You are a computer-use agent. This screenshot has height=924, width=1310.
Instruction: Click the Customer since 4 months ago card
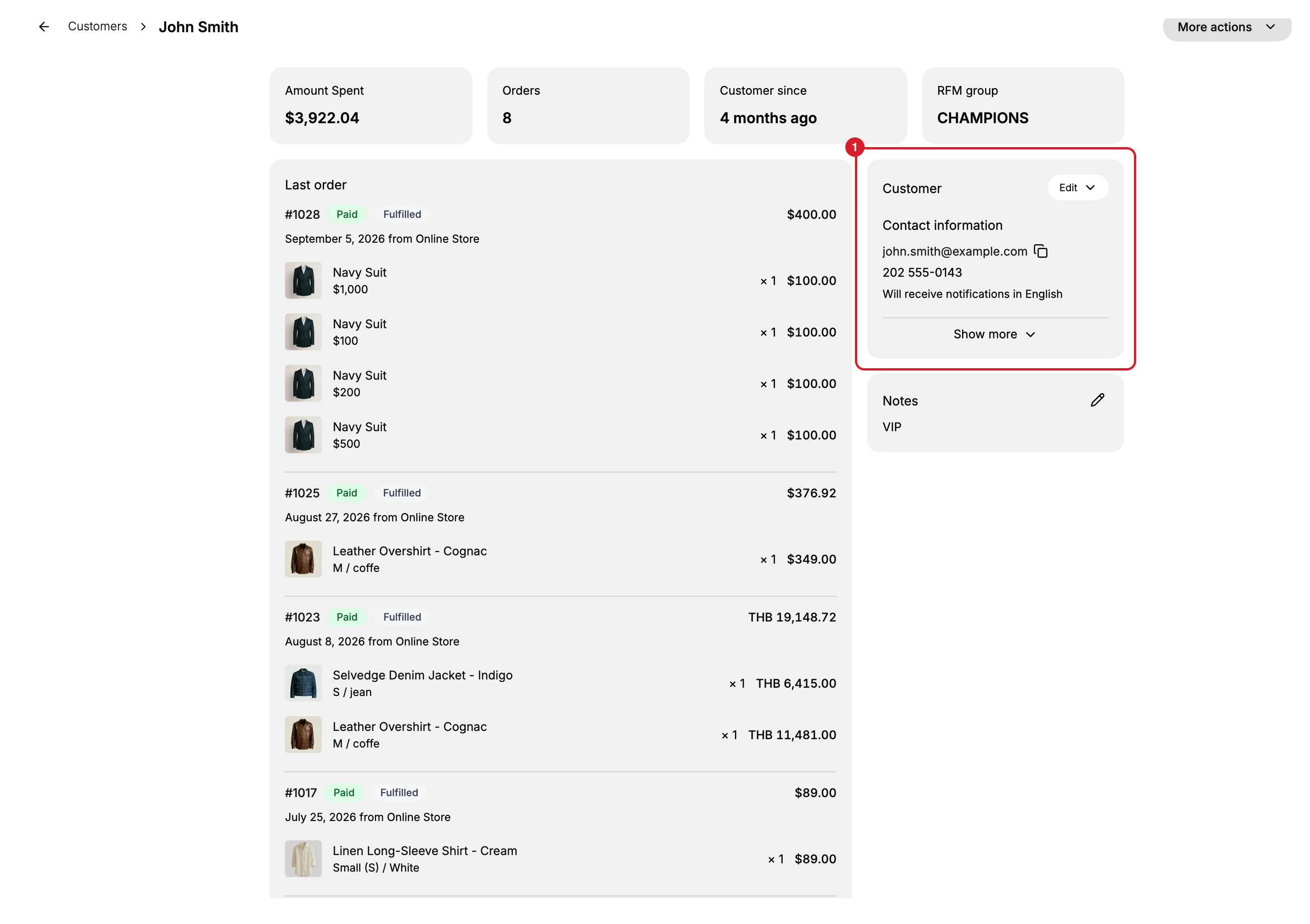805,106
